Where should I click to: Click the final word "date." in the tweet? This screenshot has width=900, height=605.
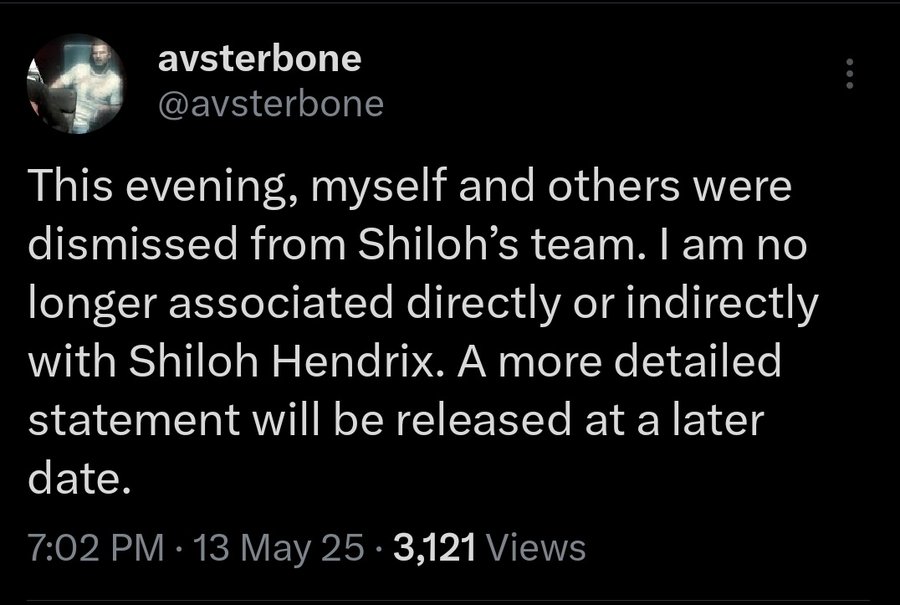[80, 479]
